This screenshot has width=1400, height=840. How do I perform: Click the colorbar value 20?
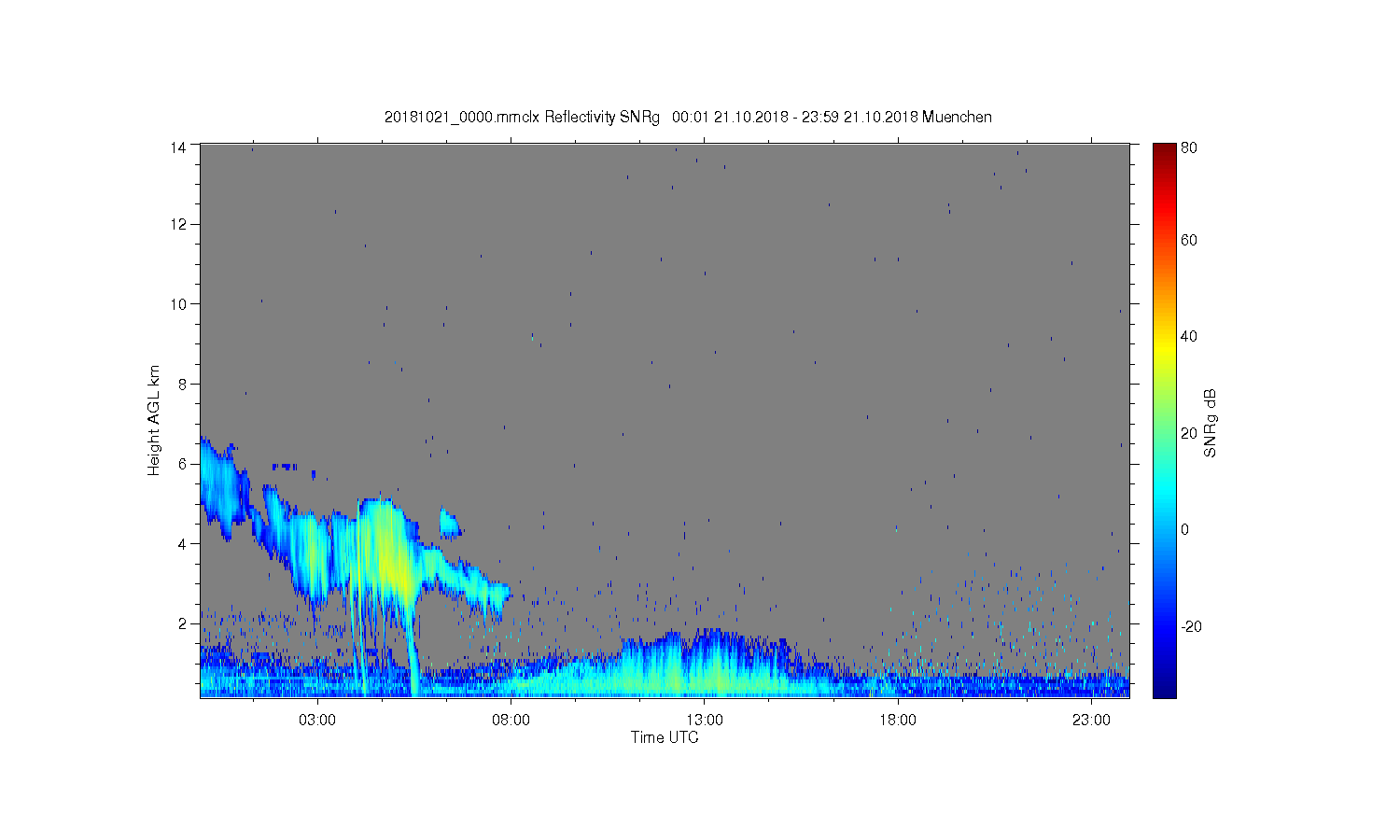click(1189, 433)
